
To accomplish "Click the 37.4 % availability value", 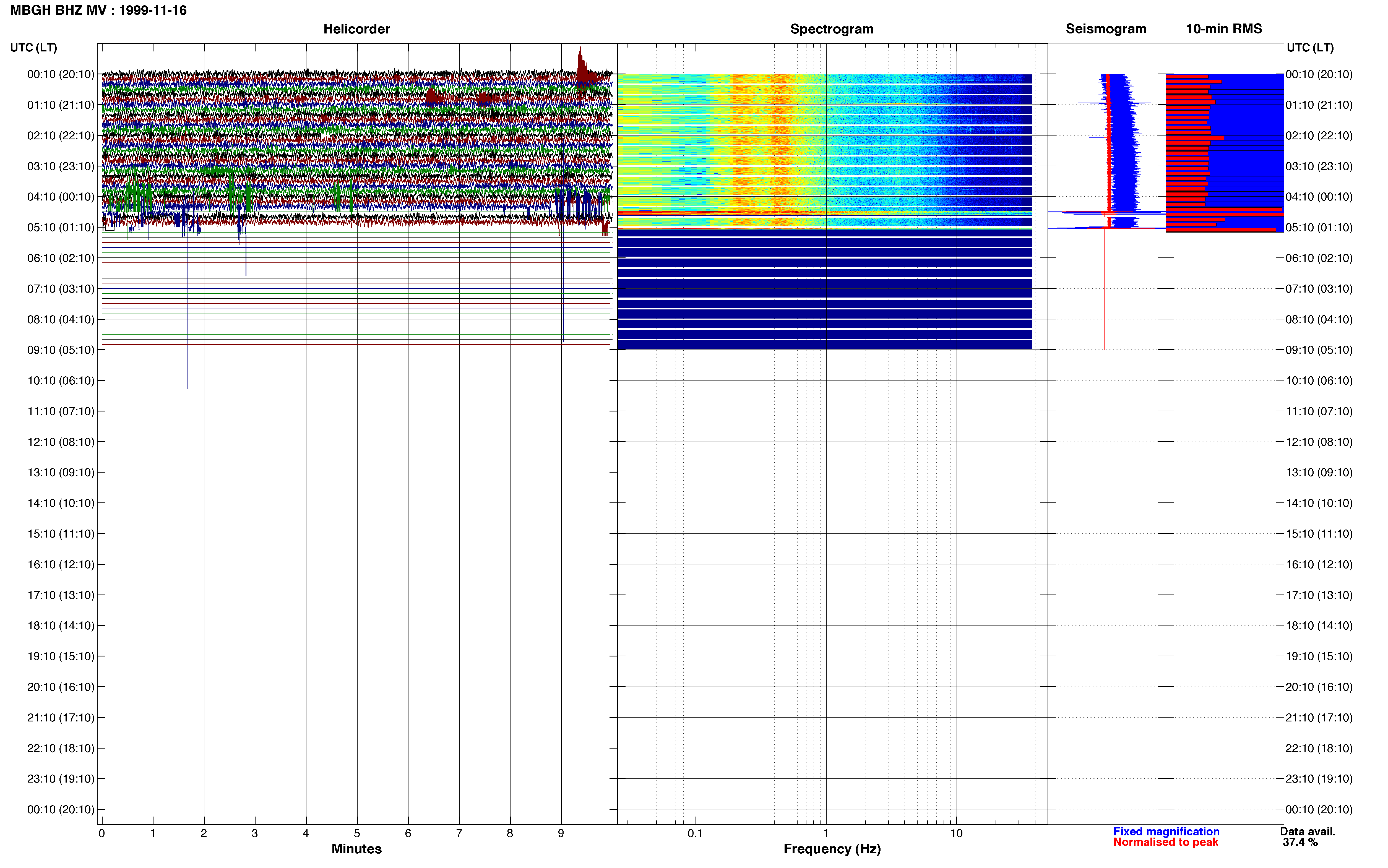I will coord(1300,842).
